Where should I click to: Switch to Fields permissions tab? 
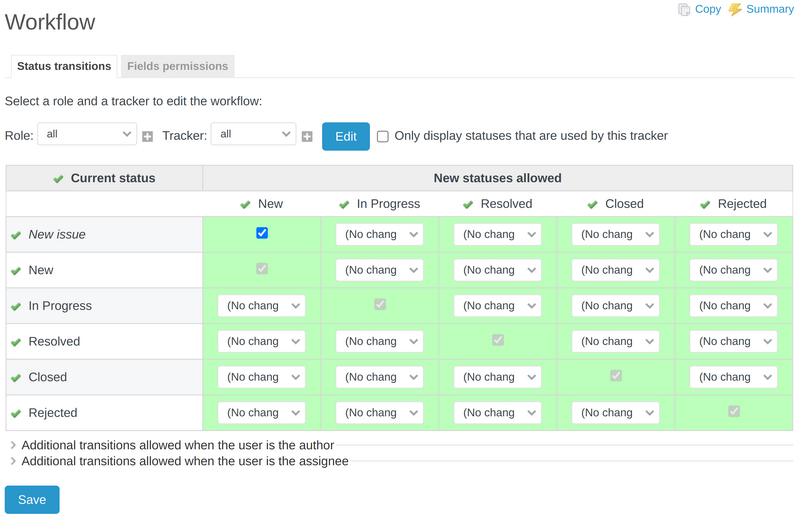coord(177,66)
